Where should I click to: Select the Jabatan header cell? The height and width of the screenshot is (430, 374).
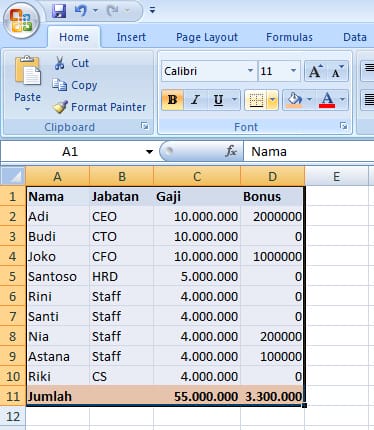pos(121,196)
